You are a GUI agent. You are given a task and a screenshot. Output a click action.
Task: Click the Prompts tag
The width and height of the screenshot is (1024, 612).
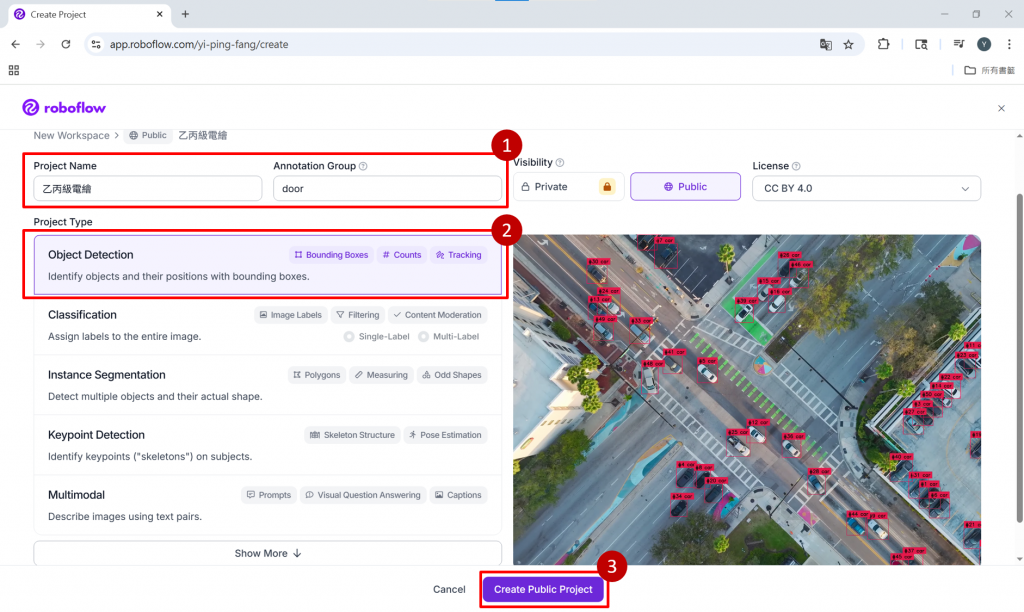[x=268, y=495]
